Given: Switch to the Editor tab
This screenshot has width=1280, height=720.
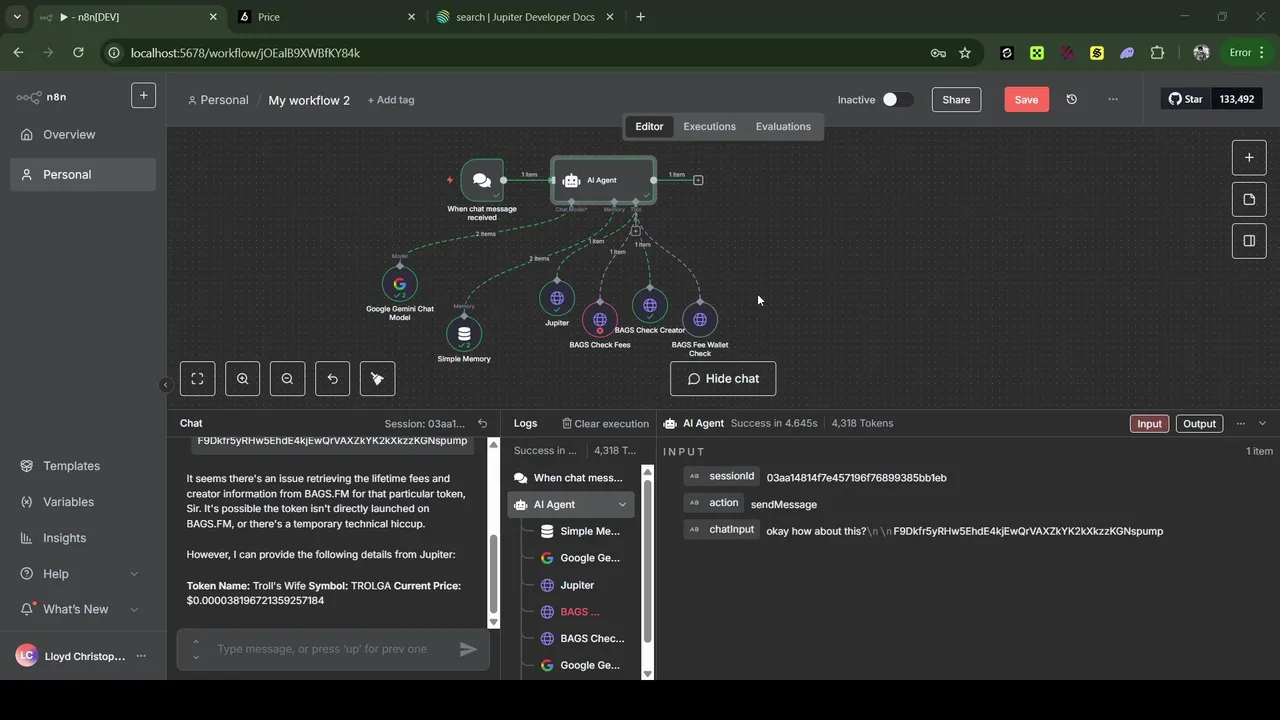Looking at the screenshot, I should (x=649, y=127).
